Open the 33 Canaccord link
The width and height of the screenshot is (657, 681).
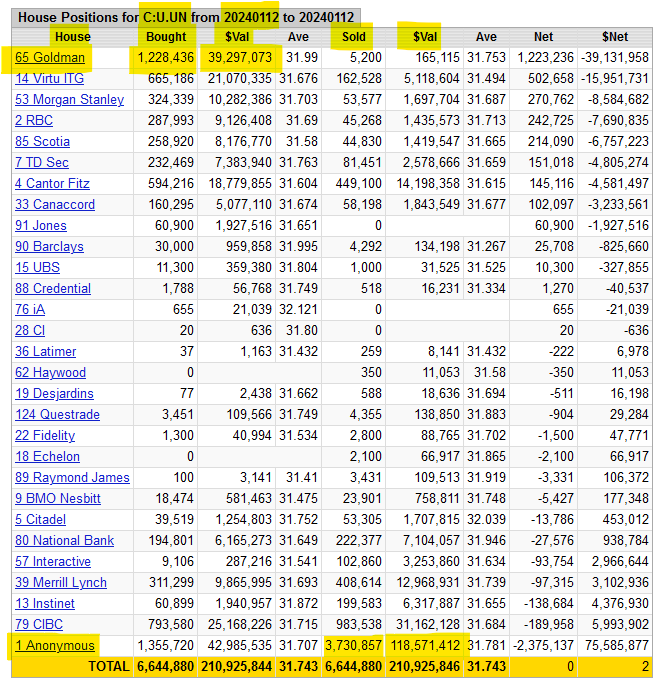[55, 205]
